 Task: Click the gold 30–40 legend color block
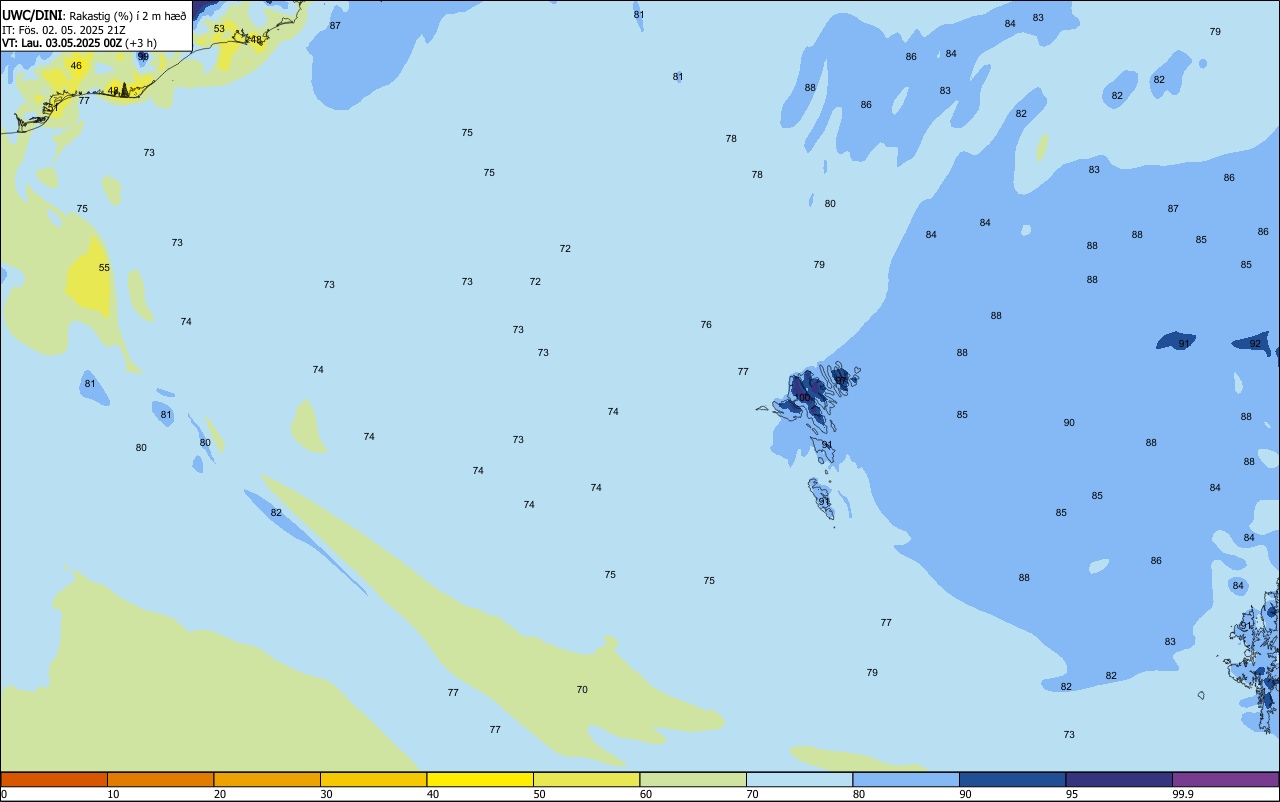373,779
